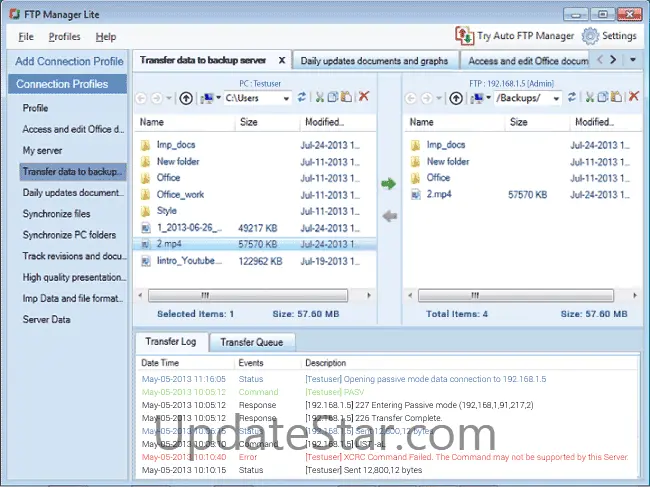Select Style folder in local pane
The height and width of the screenshot is (487, 650).
[x=255, y=211]
